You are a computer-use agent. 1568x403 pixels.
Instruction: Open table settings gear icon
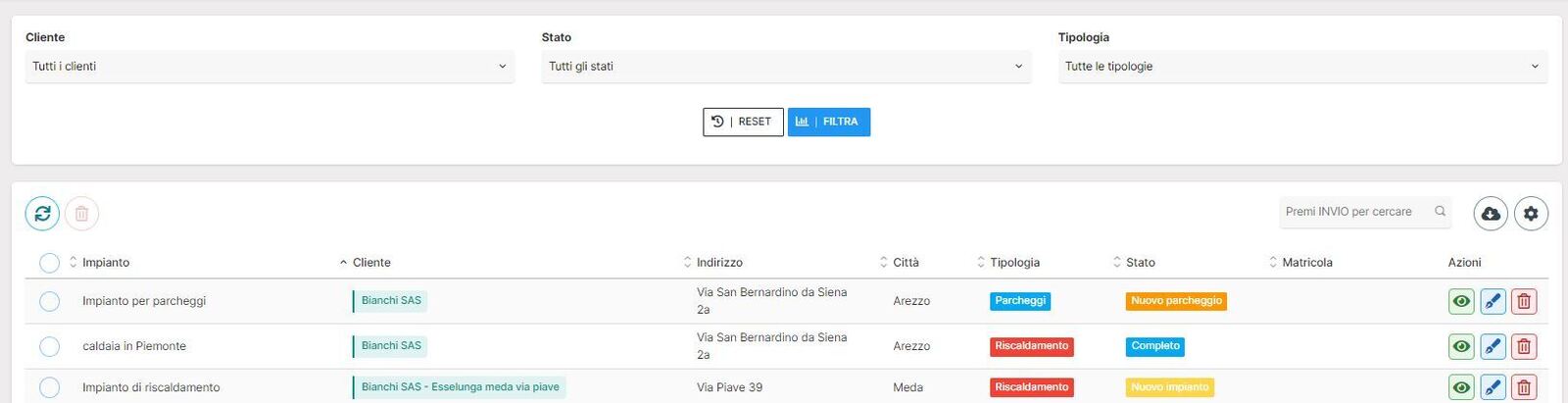(1531, 213)
